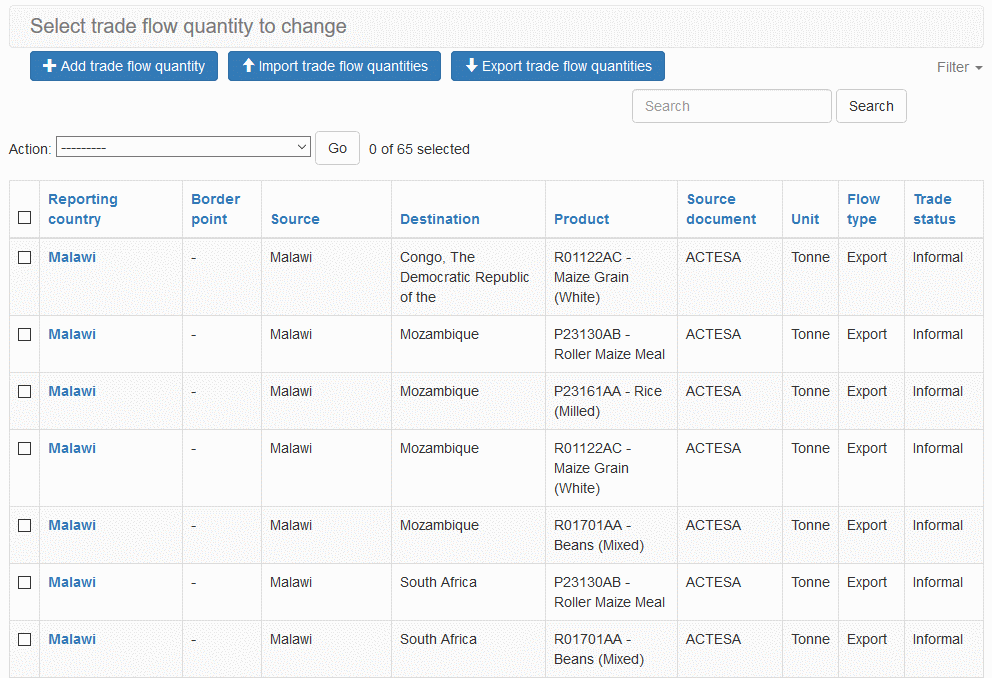Sort by Border point column
Viewport: 992px width, 678px height.
[x=215, y=209]
